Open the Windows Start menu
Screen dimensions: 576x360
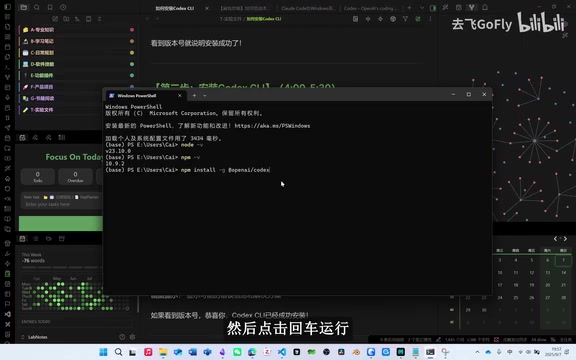pyautogui.click(x=104, y=352)
